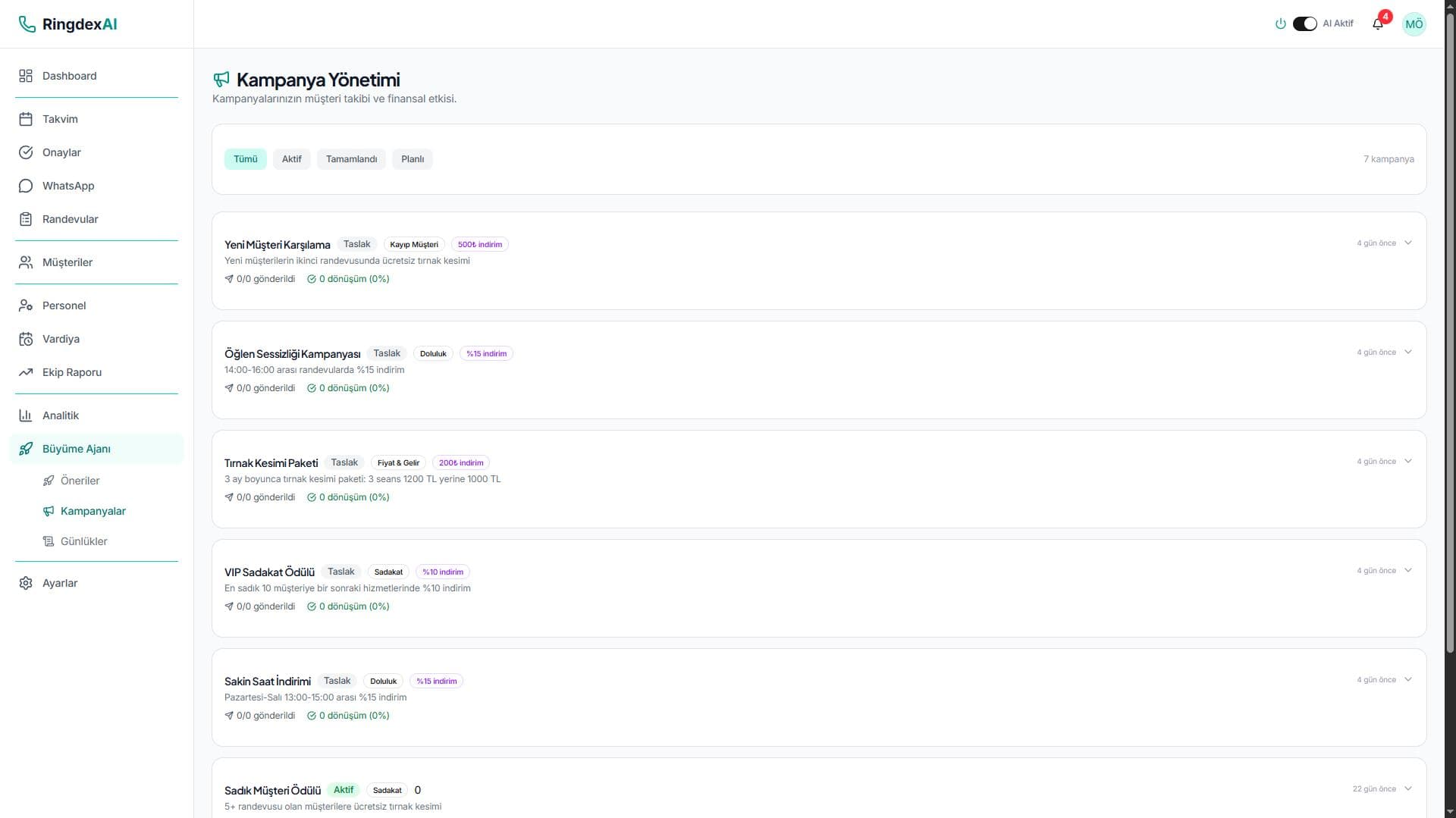This screenshot has width=1456, height=818.
Task: Click the Onaylar check-circle icon
Action: [x=26, y=152]
